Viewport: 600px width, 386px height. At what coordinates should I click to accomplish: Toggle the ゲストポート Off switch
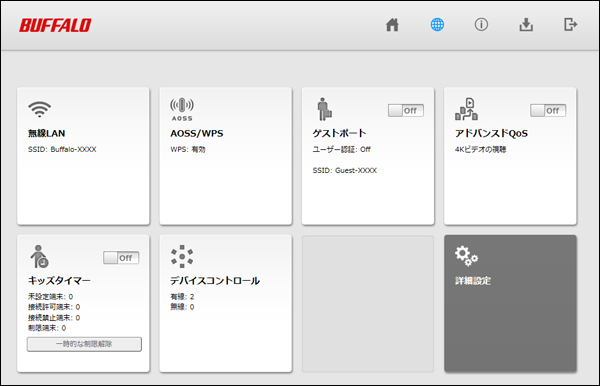406,111
